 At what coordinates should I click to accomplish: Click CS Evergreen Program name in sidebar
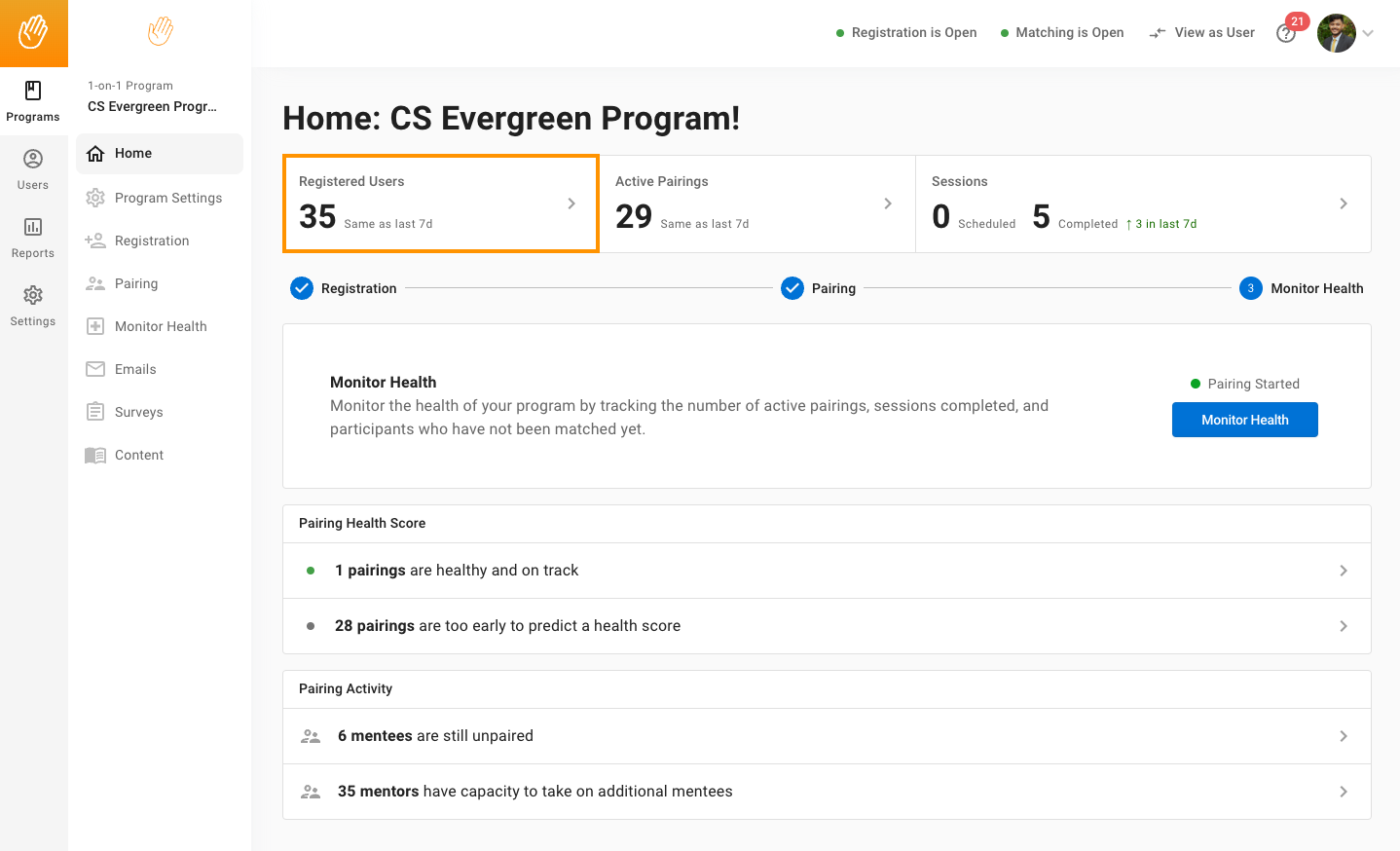[152, 106]
